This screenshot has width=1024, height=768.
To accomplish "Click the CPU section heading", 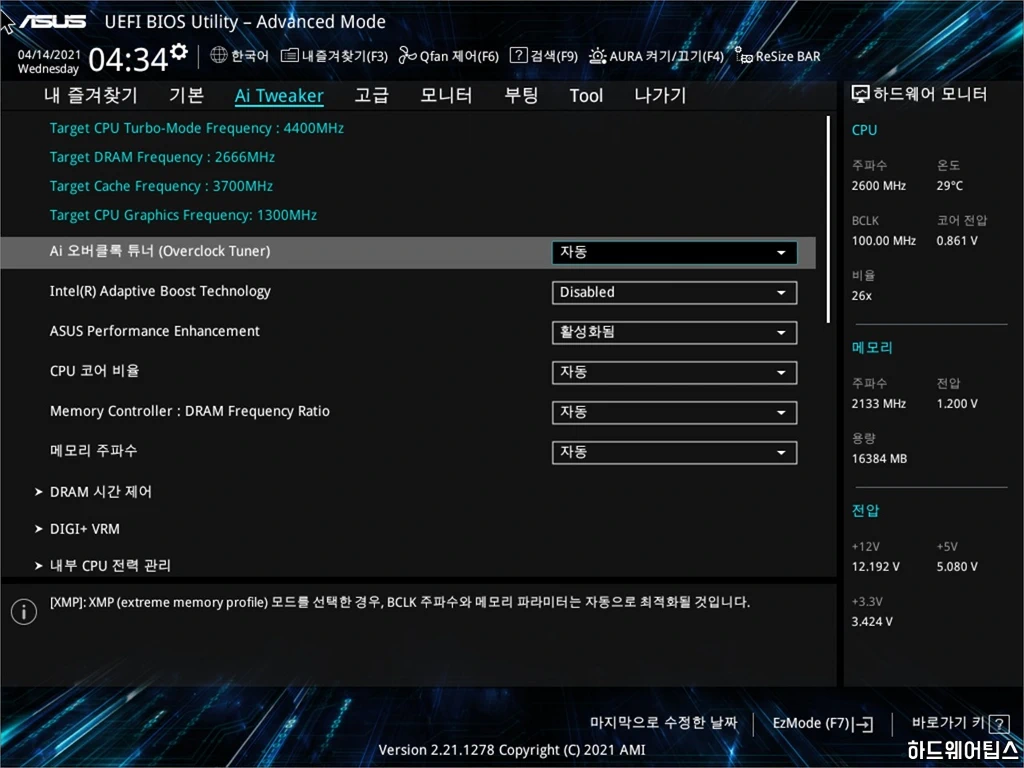I will (864, 130).
